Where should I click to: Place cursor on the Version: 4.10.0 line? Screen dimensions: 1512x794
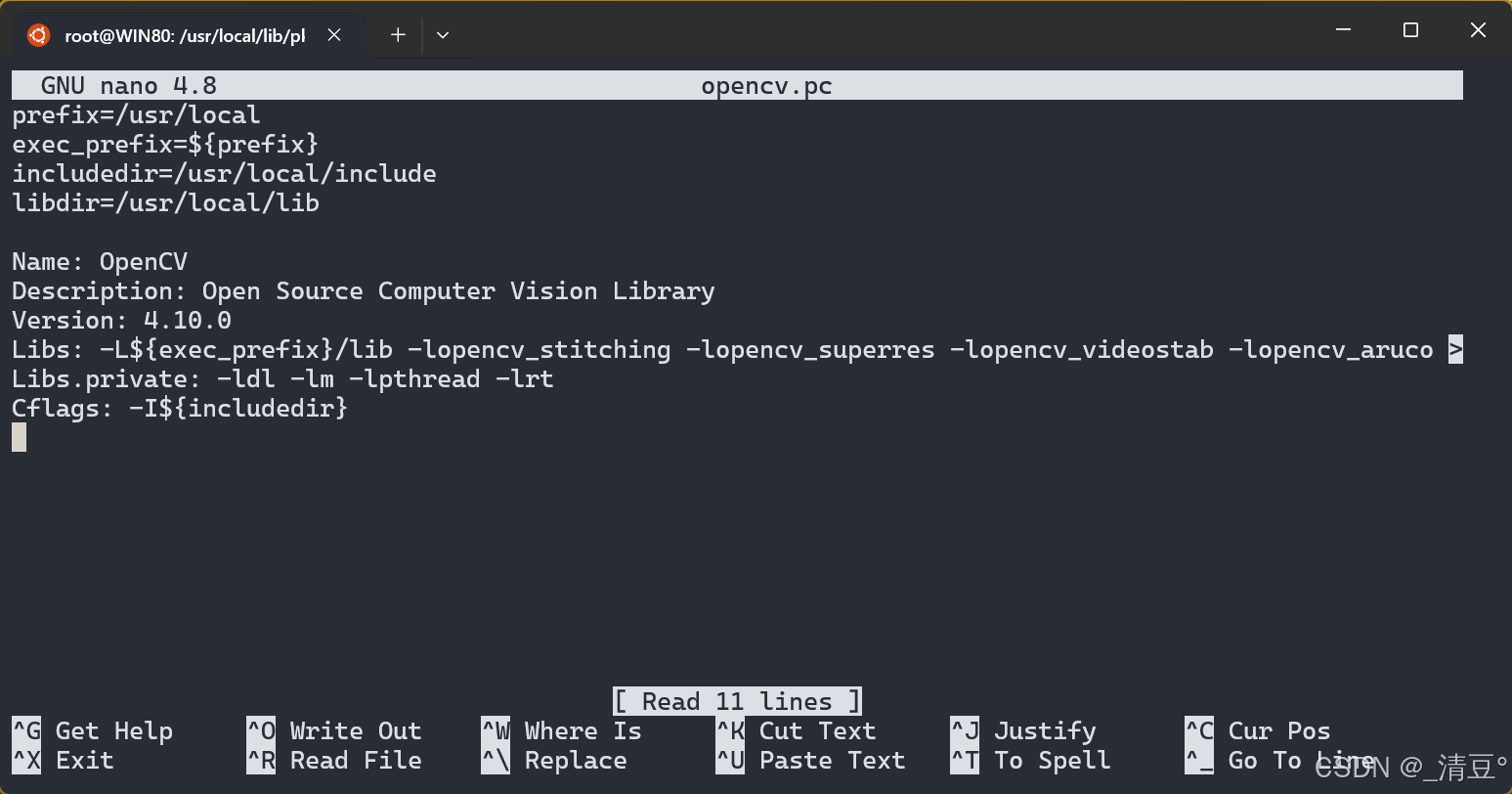coord(122,320)
